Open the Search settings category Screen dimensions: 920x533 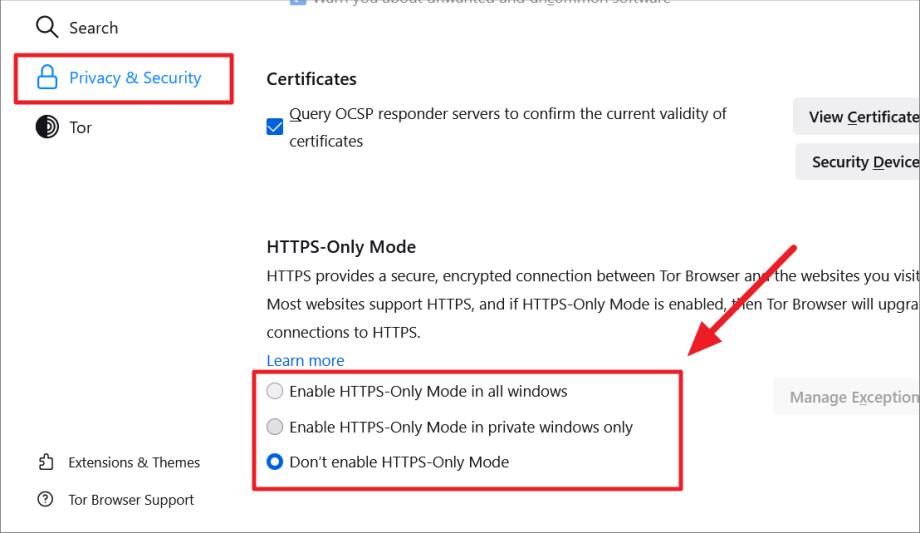tap(93, 28)
